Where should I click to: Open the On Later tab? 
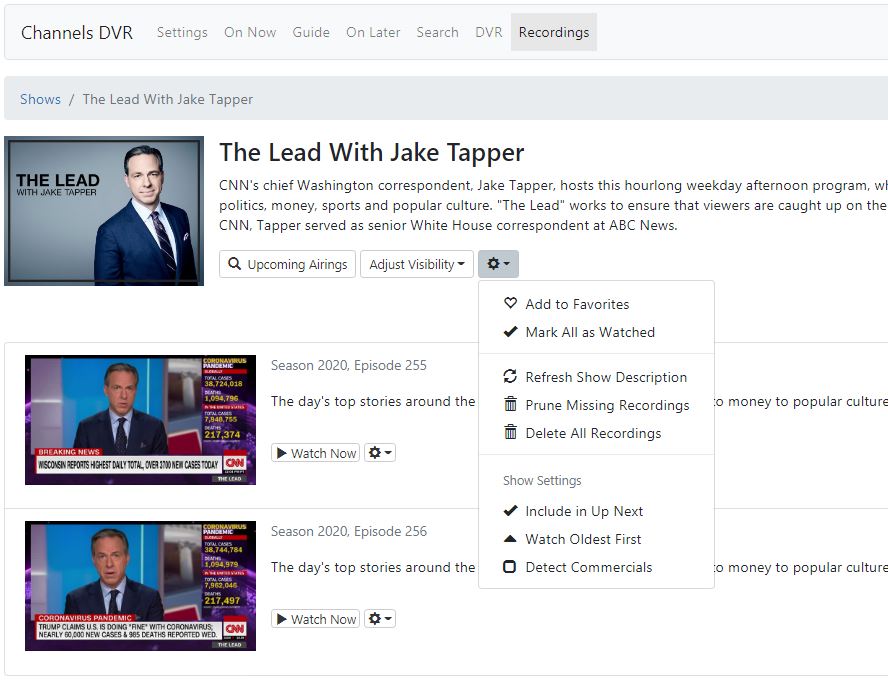click(373, 32)
